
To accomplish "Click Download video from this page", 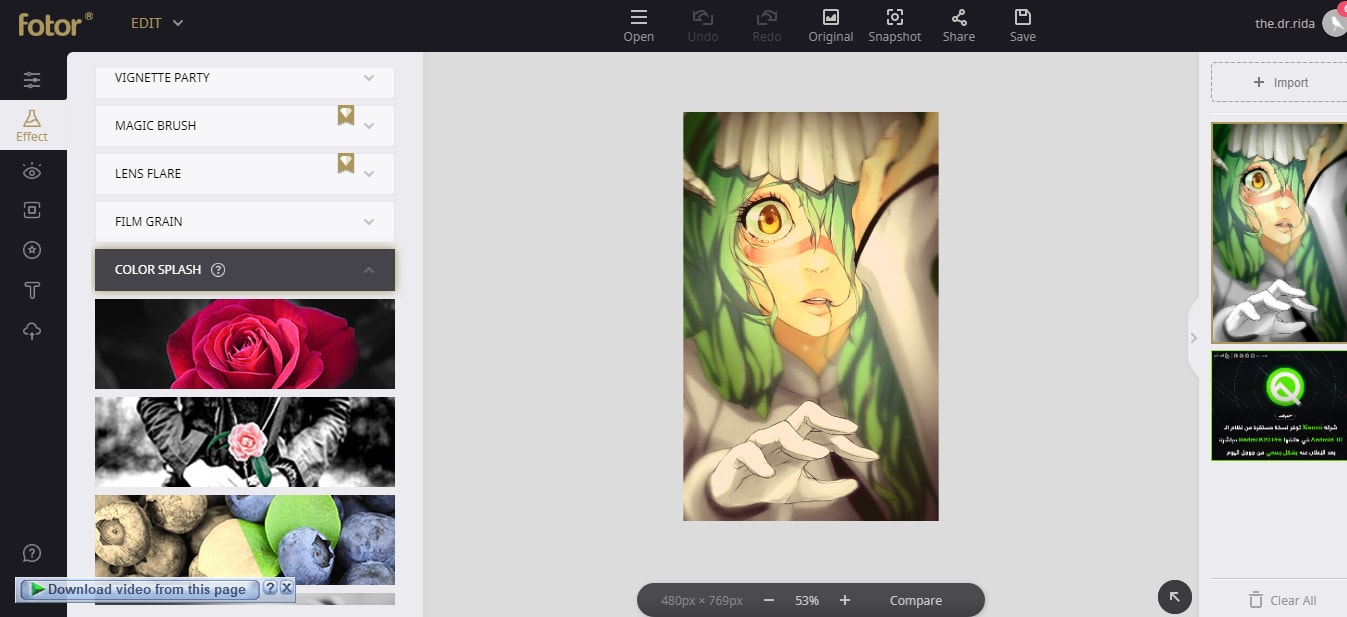I will [138, 589].
